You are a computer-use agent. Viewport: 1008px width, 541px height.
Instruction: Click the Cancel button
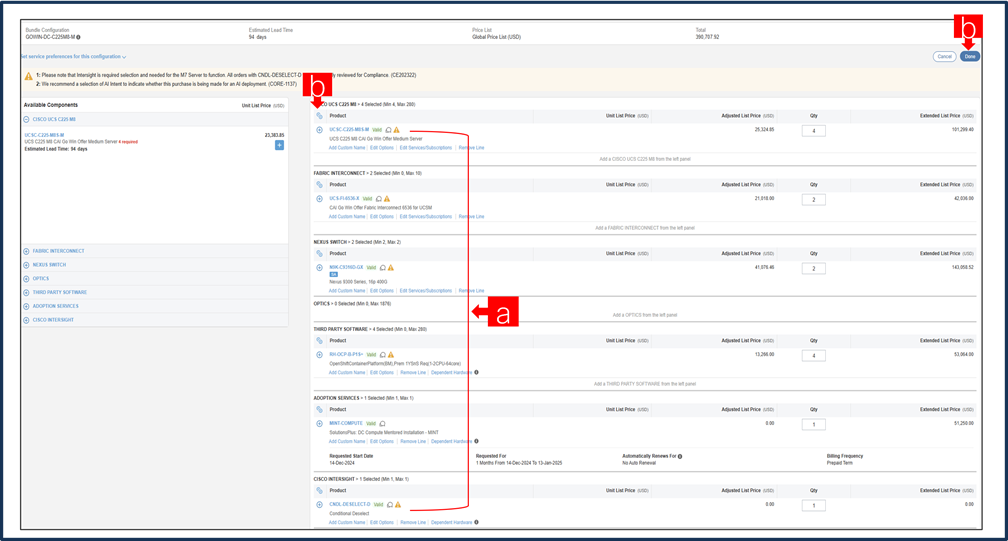coord(944,57)
